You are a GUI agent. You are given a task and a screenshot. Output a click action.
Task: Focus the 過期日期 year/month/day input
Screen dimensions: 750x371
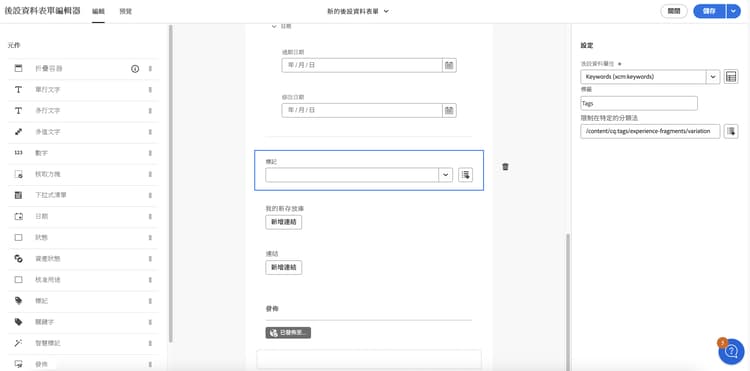tap(362, 65)
